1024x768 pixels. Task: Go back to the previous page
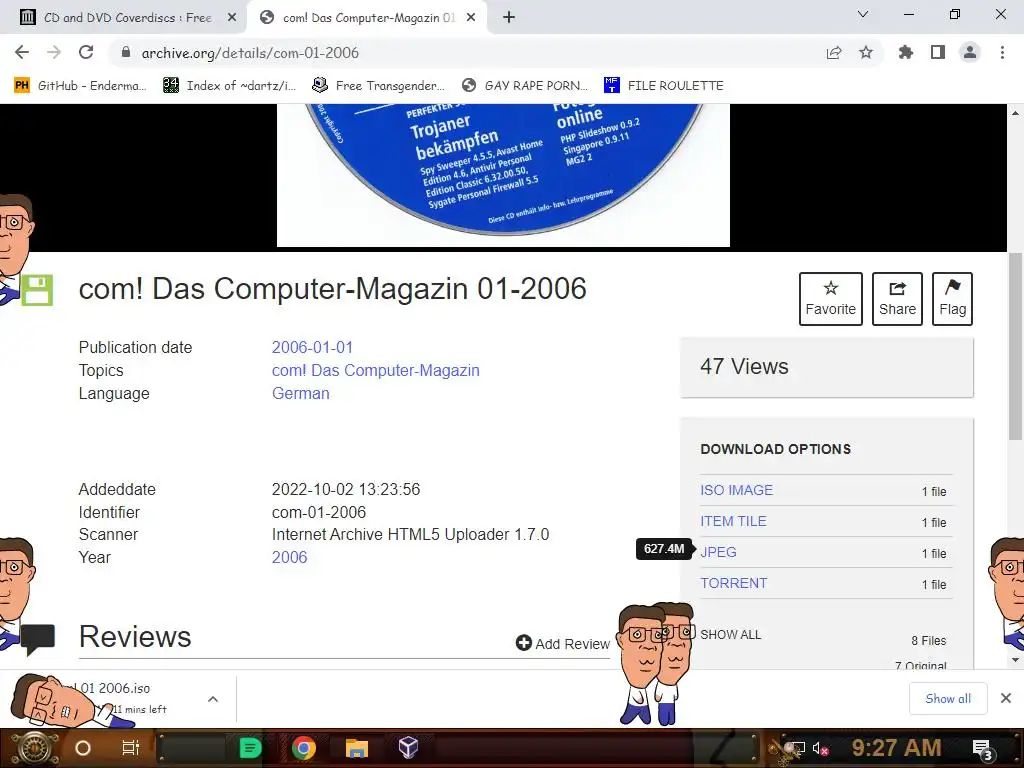22,52
